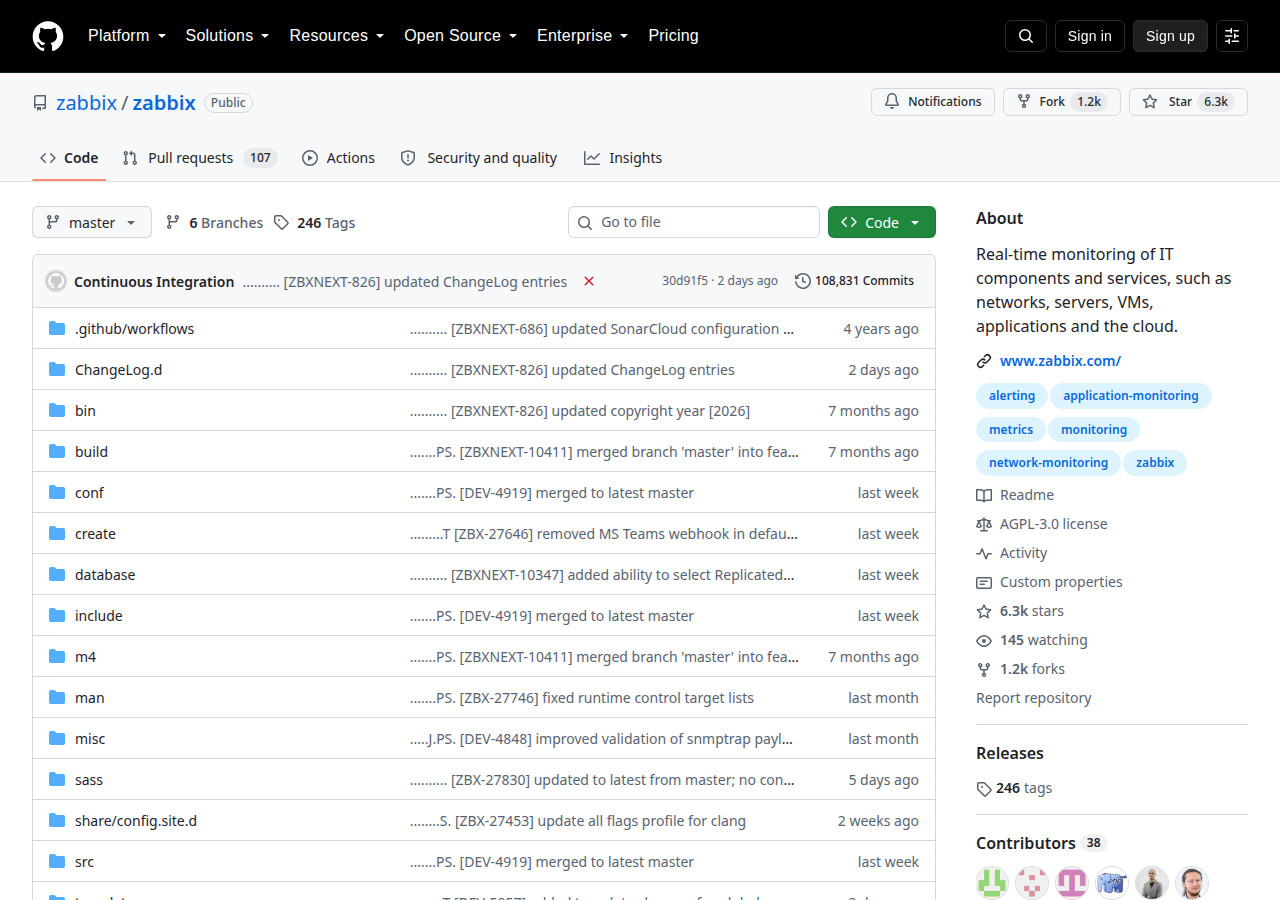This screenshot has height=900, width=1280.
Task: Click the book icon beside Readme
Action: [x=984, y=495]
